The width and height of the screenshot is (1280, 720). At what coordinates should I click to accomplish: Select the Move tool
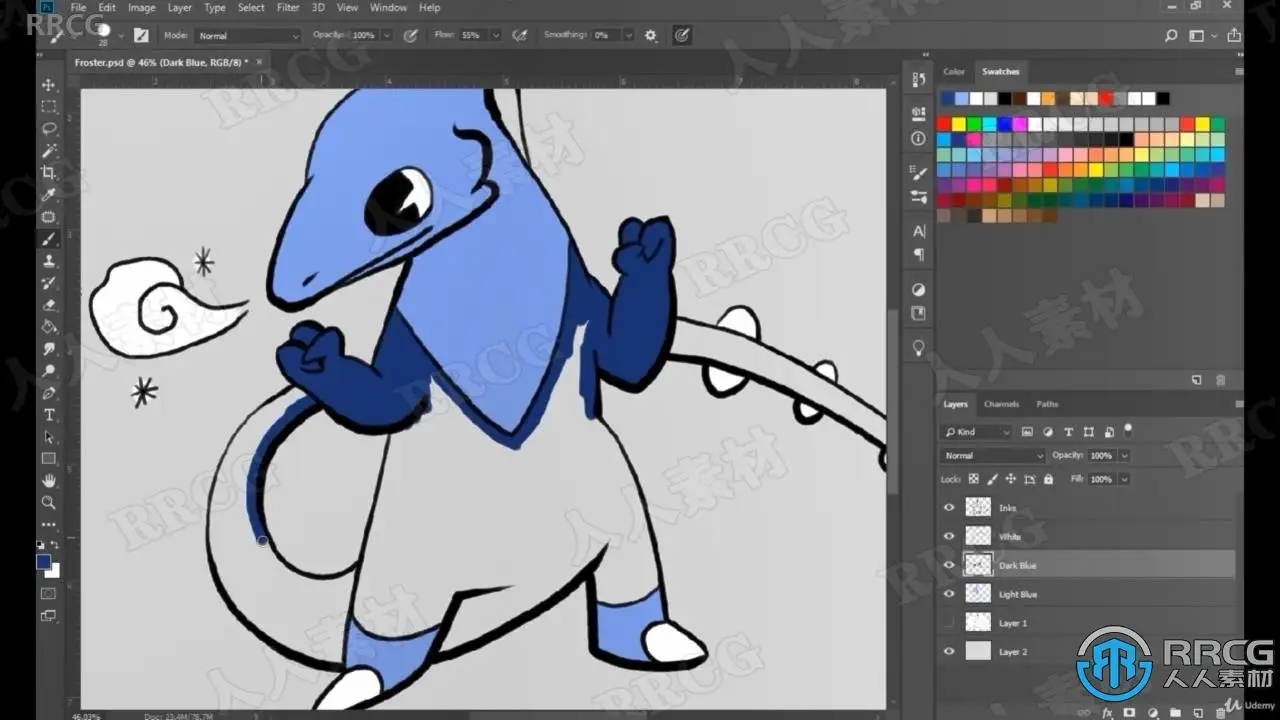point(48,84)
